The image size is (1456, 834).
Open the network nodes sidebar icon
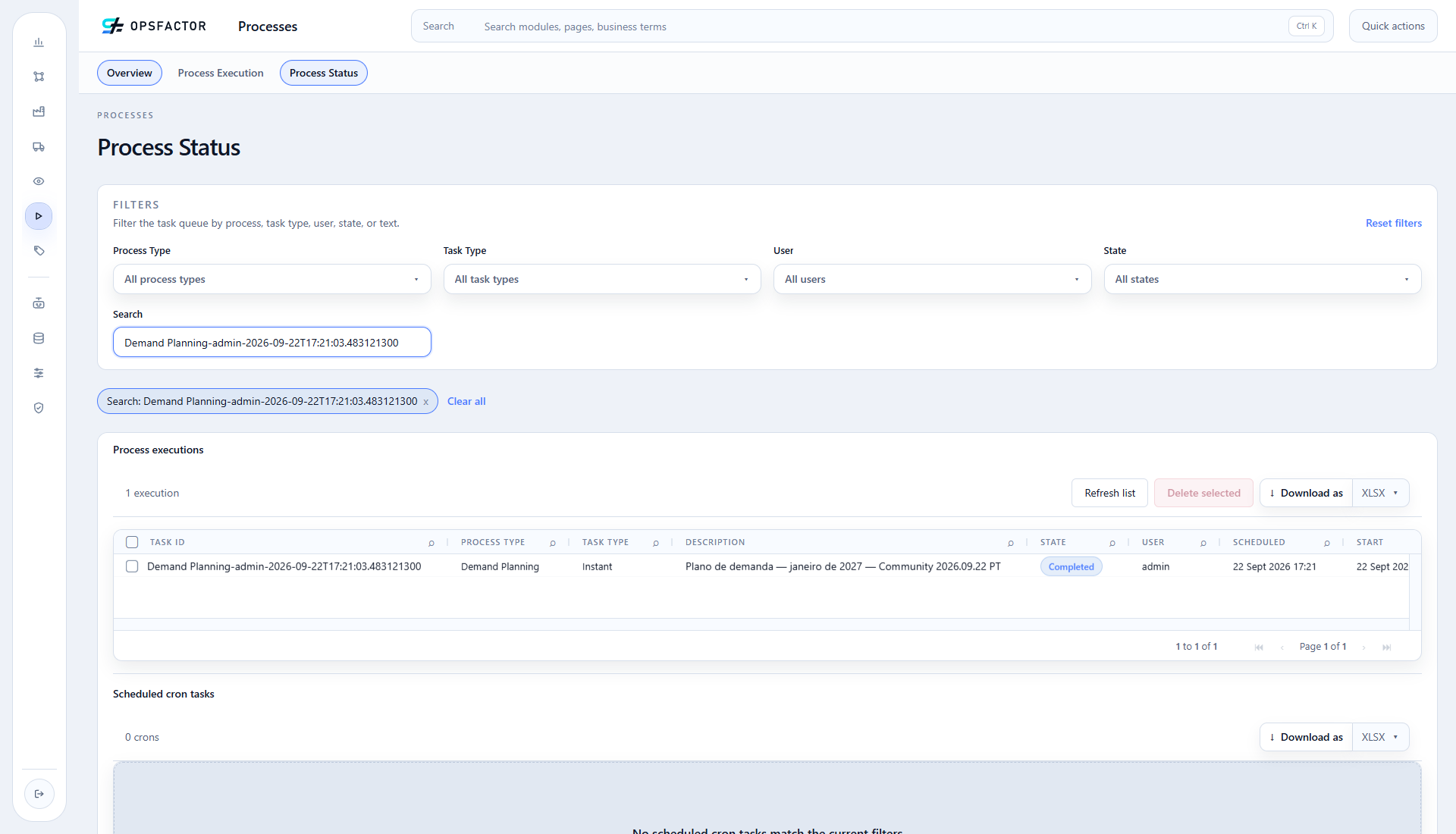coord(39,77)
